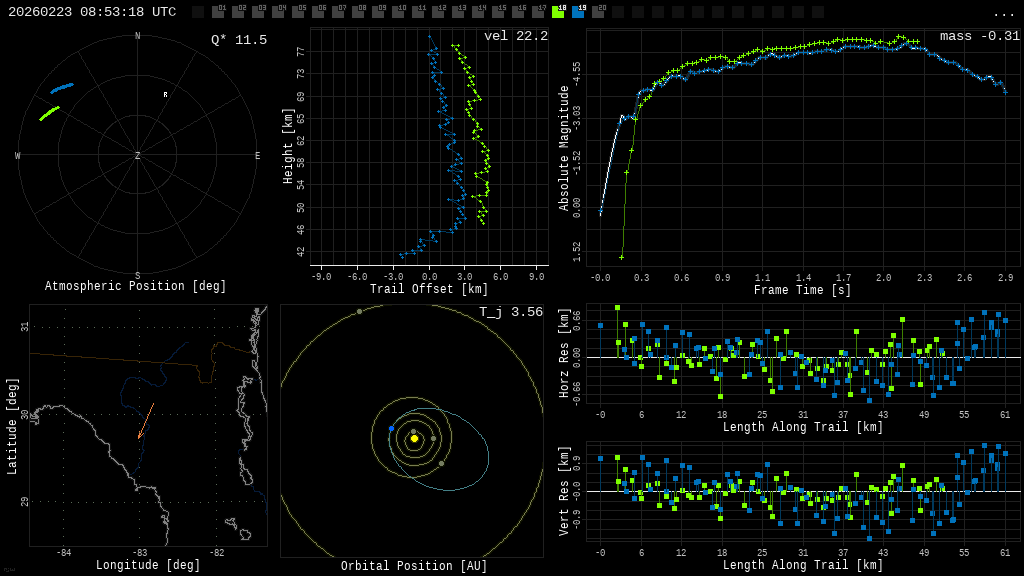Select the station 10 square in the top bar
This screenshot has height=576, width=1024.
[x=398, y=12]
